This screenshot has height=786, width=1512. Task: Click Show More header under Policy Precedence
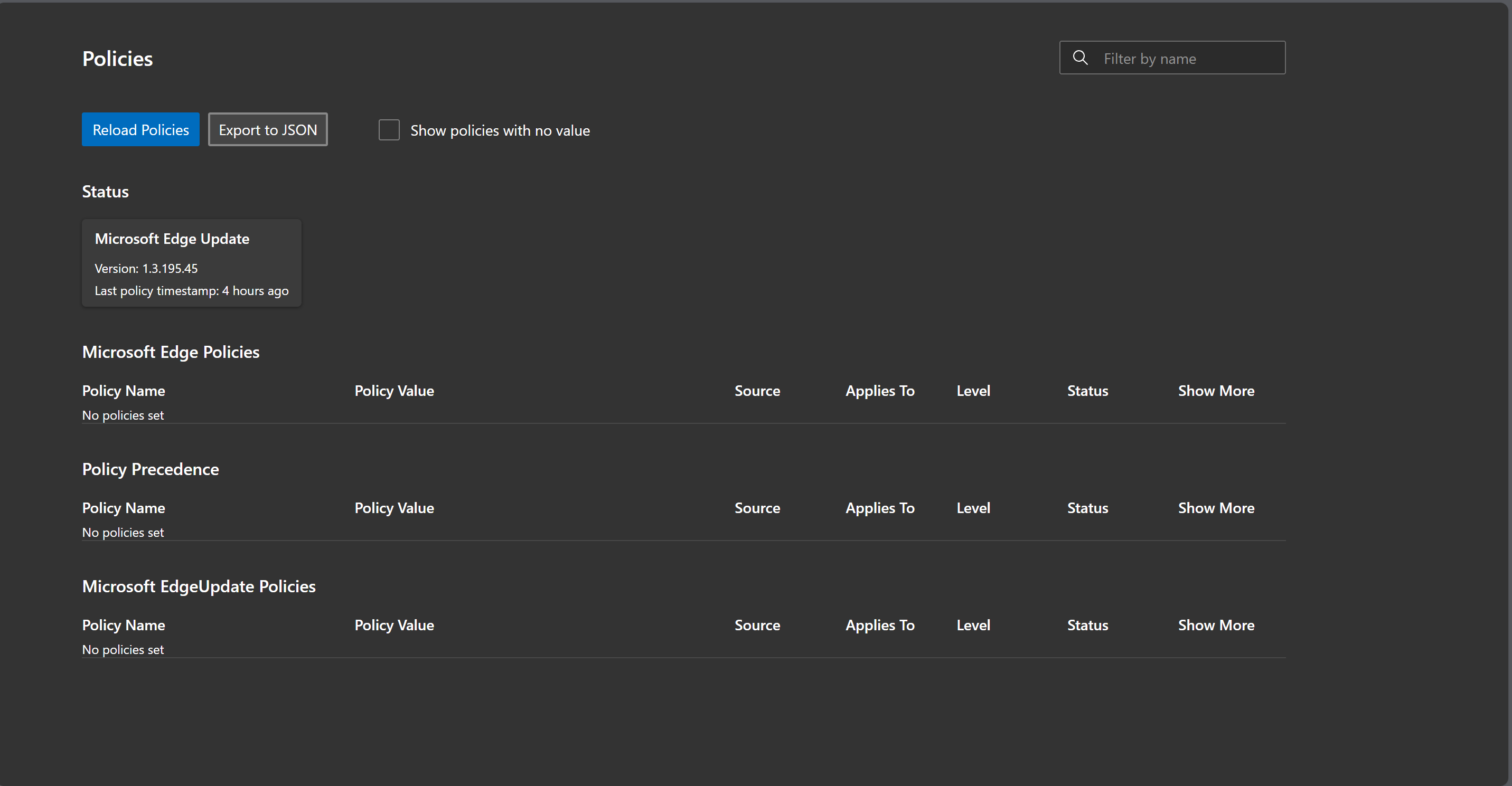point(1216,508)
